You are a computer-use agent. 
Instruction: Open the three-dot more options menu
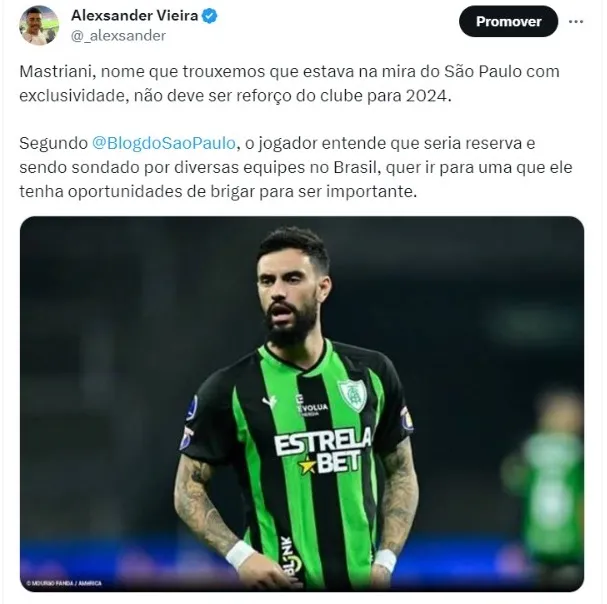[x=576, y=22]
